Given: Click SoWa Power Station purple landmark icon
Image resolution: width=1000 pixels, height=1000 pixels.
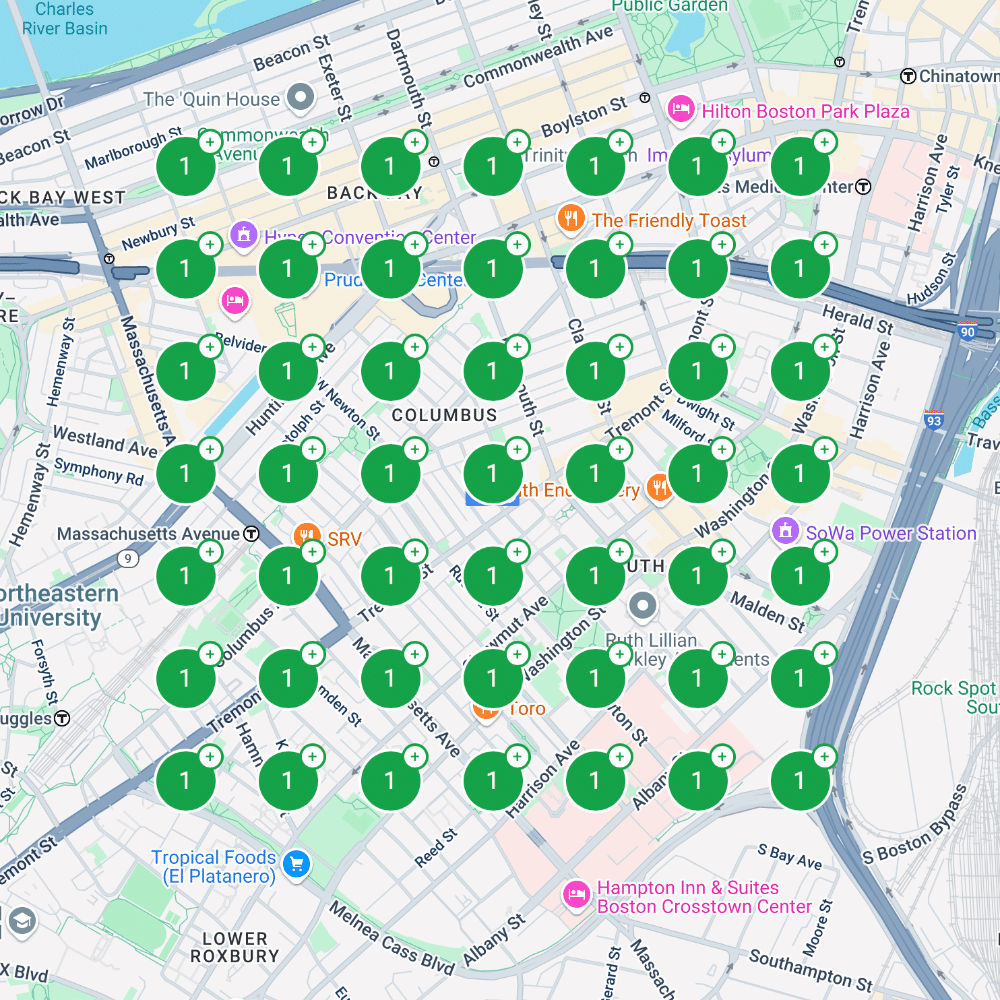Looking at the screenshot, I should 785,531.
